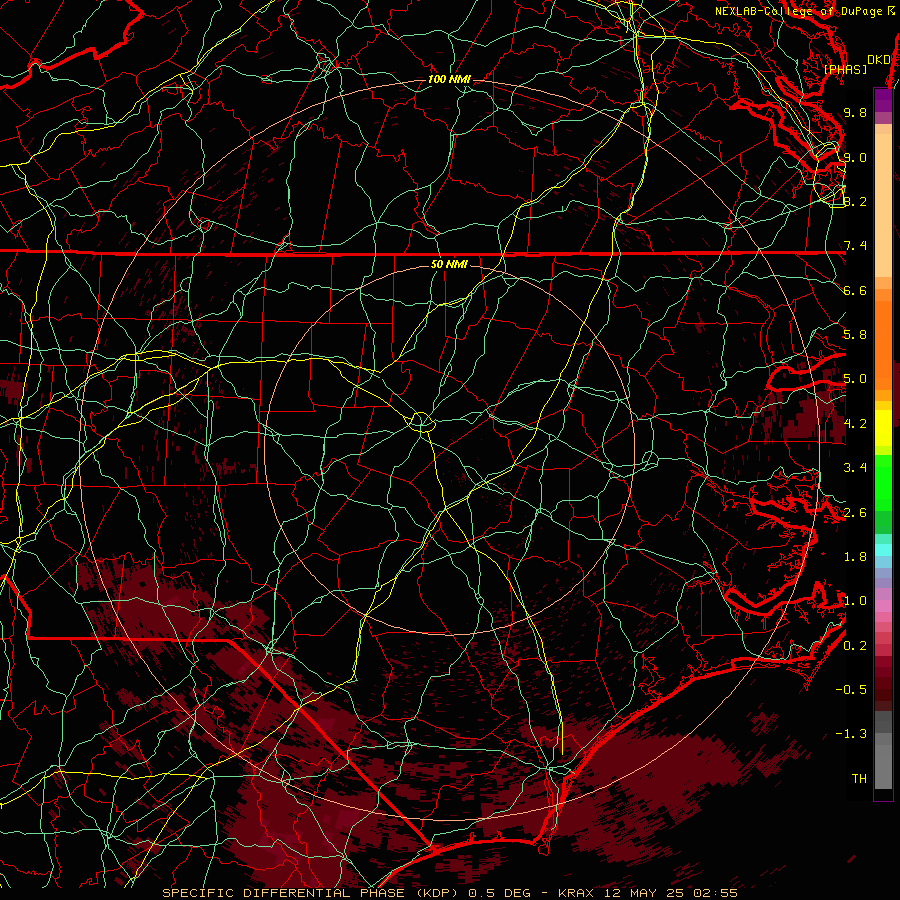This screenshot has height=900, width=900.
Task: Click the [PHAS] label above color bar
Action: [x=845, y=70]
